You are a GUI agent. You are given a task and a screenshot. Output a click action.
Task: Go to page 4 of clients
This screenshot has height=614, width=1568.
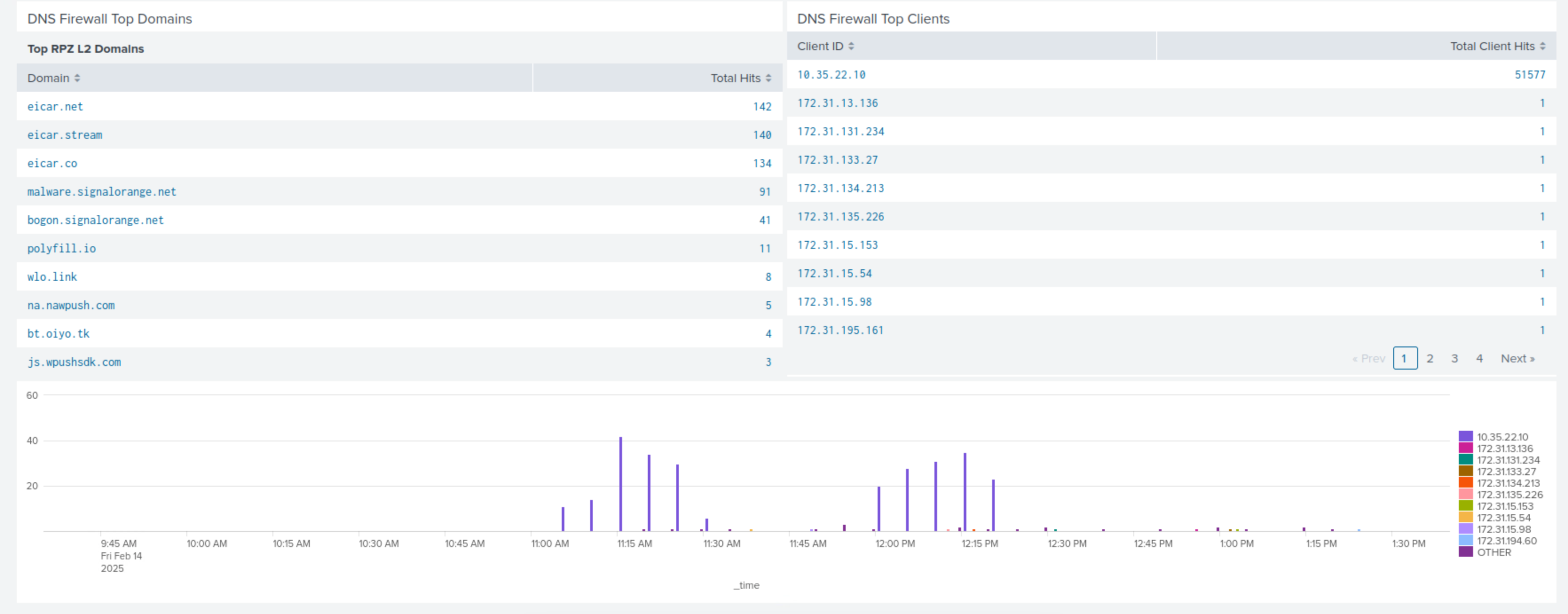point(1479,358)
